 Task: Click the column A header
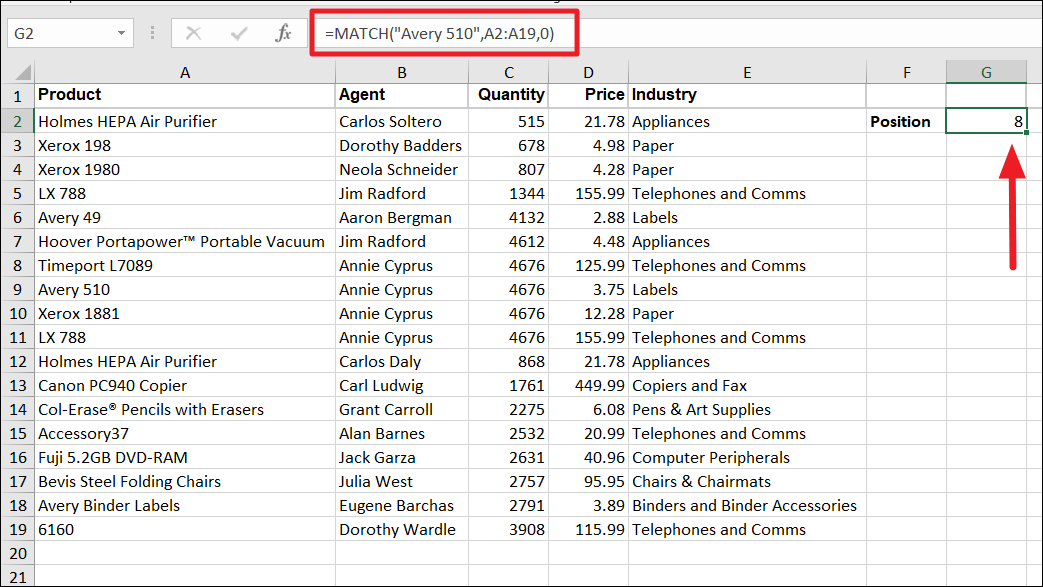[x=185, y=71]
